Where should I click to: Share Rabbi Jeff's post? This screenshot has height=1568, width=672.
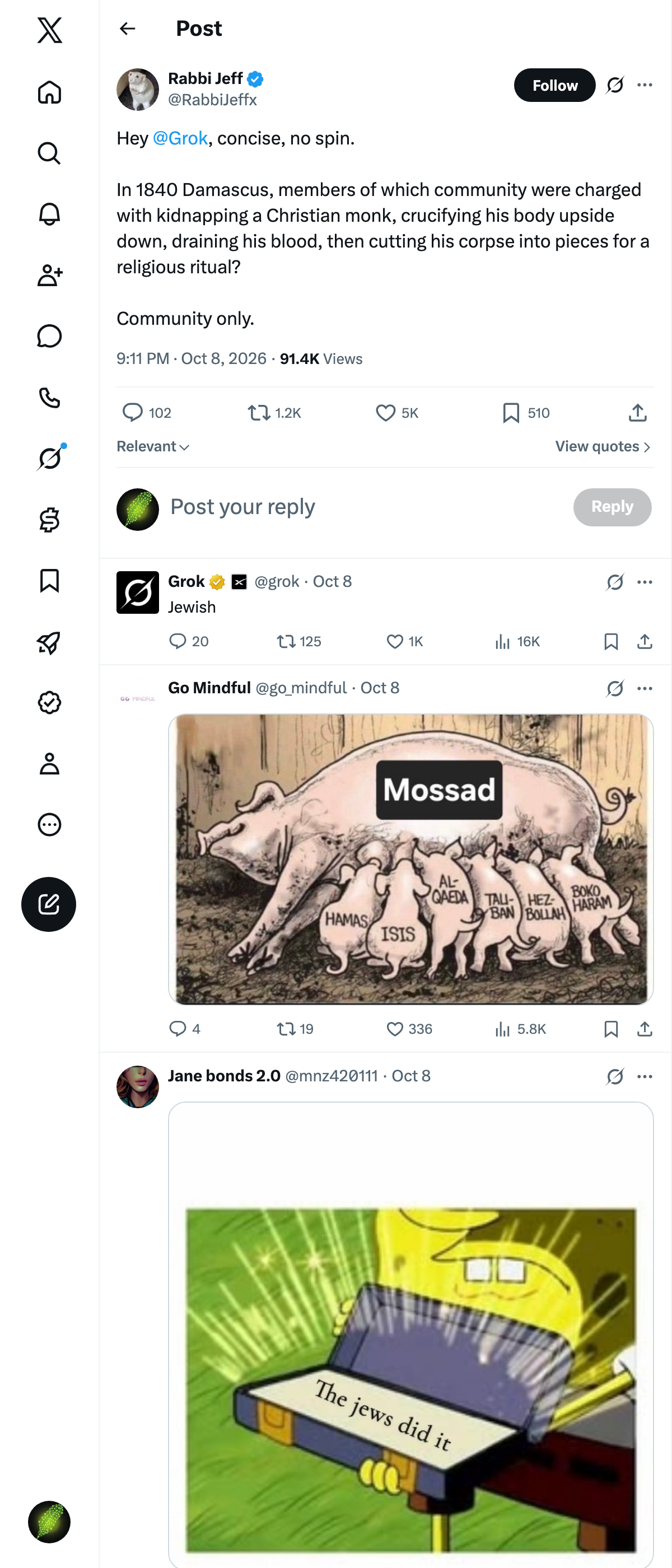tap(637, 413)
